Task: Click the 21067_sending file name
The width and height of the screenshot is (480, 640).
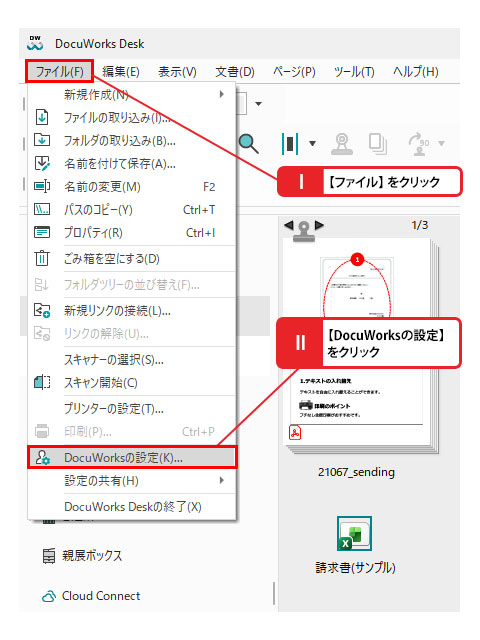Action: click(356, 472)
